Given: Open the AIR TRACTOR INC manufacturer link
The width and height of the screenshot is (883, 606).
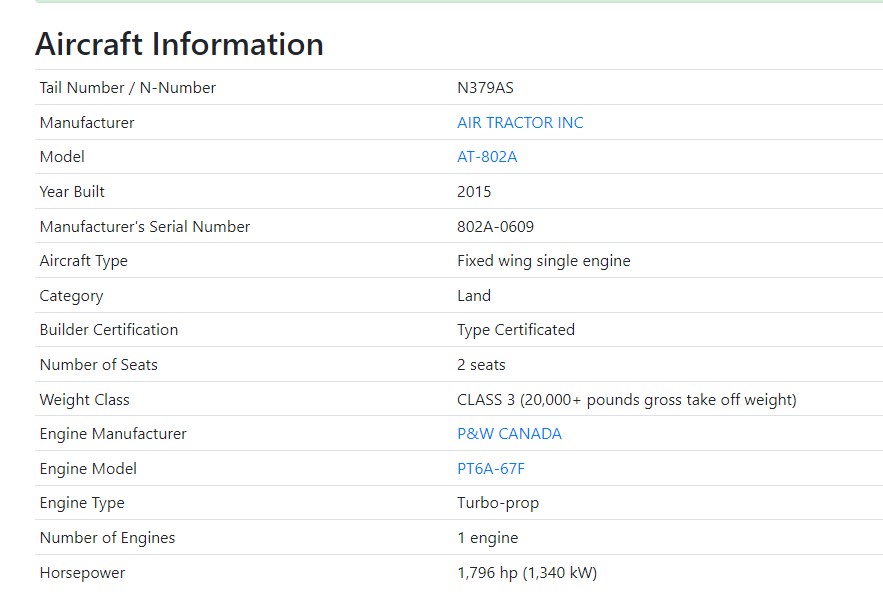Looking at the screenshot, I should (520, 123).
